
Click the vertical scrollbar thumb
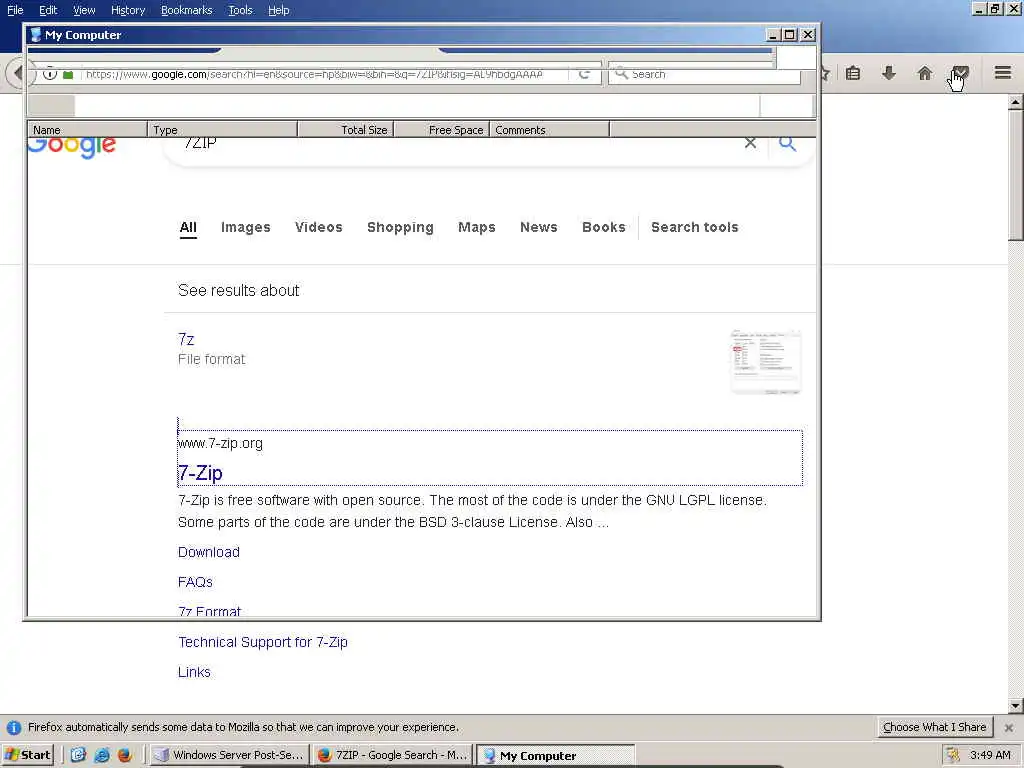click(x=1015, y=175)
